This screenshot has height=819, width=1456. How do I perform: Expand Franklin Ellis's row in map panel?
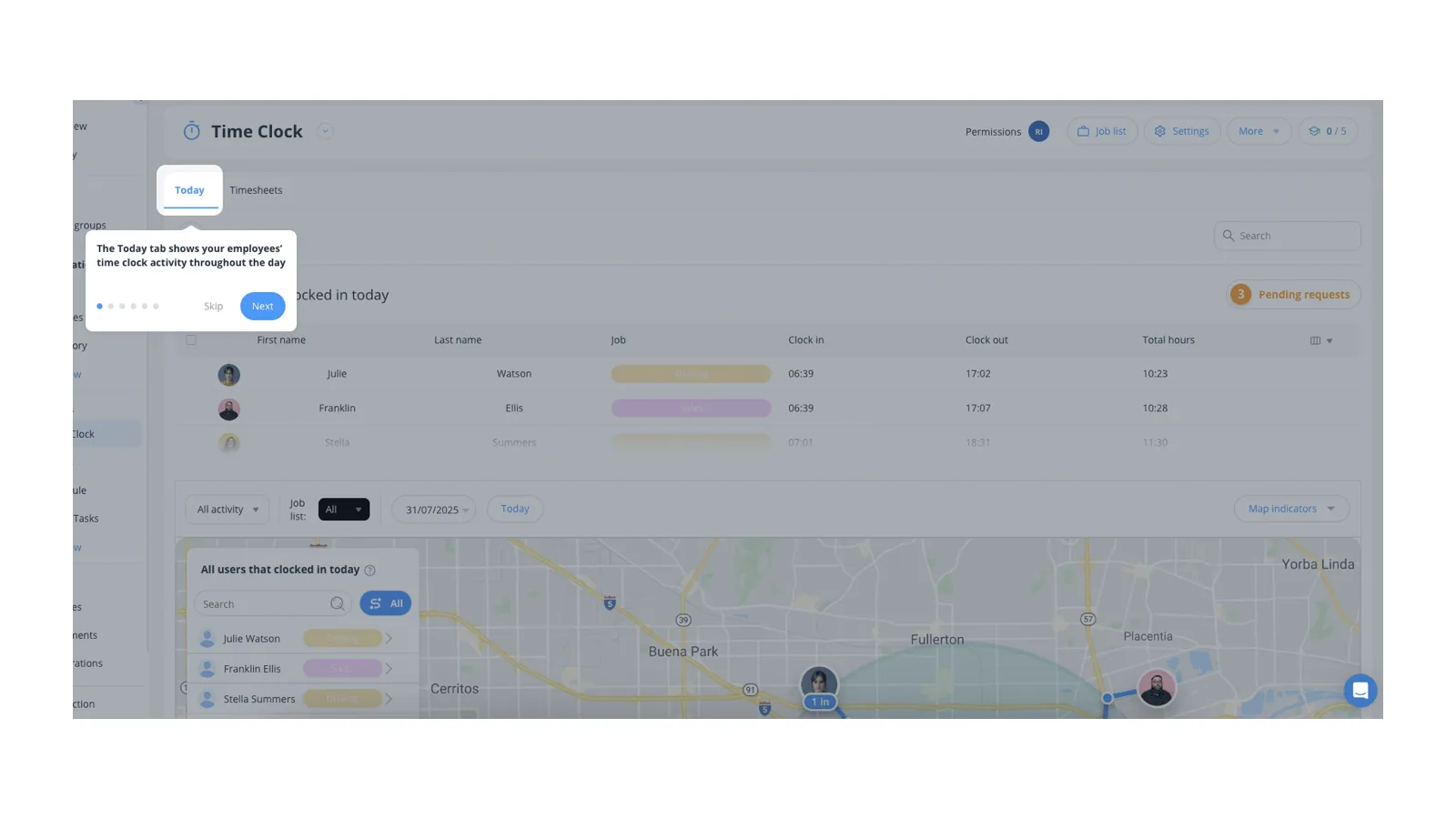[389, 669]
